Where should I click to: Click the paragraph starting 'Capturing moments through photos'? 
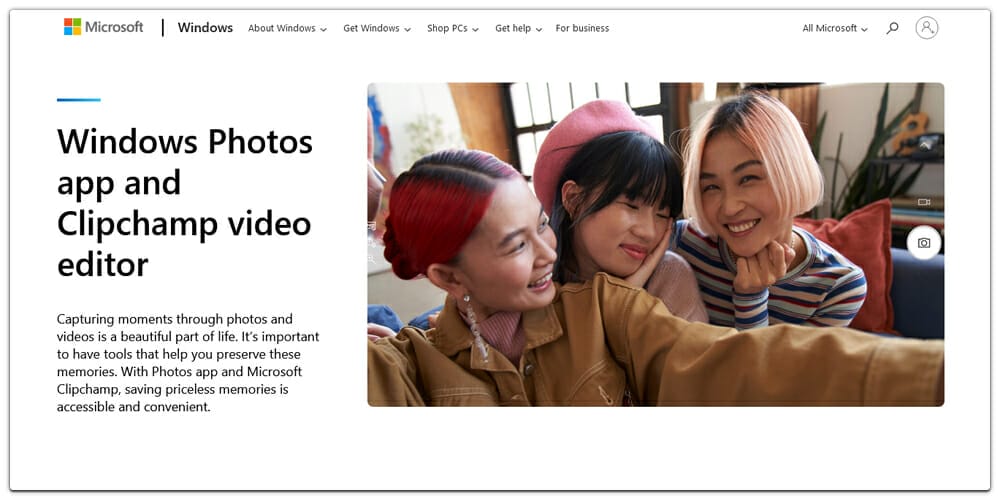pos(188,362)
